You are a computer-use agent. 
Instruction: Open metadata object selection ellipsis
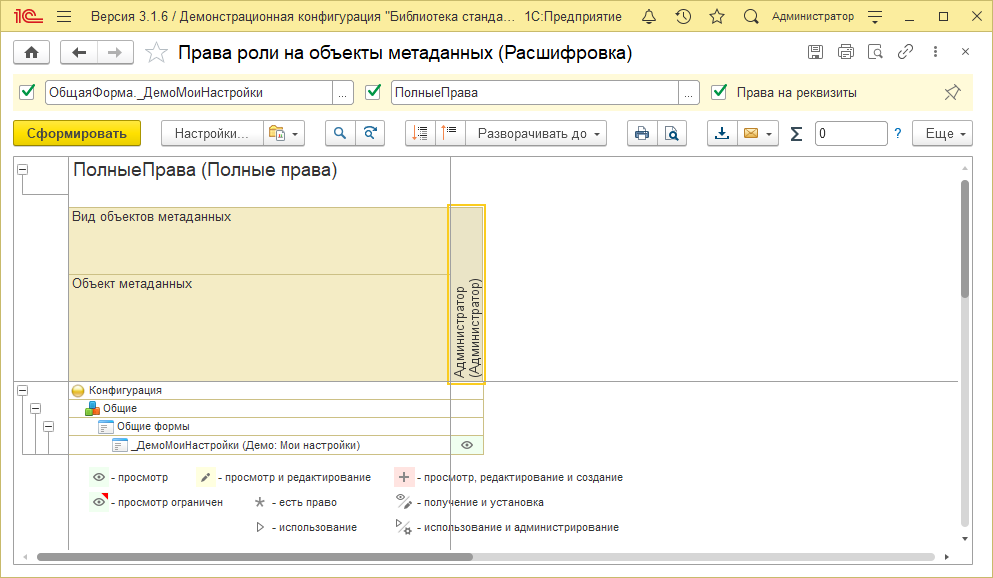[343, 92]
